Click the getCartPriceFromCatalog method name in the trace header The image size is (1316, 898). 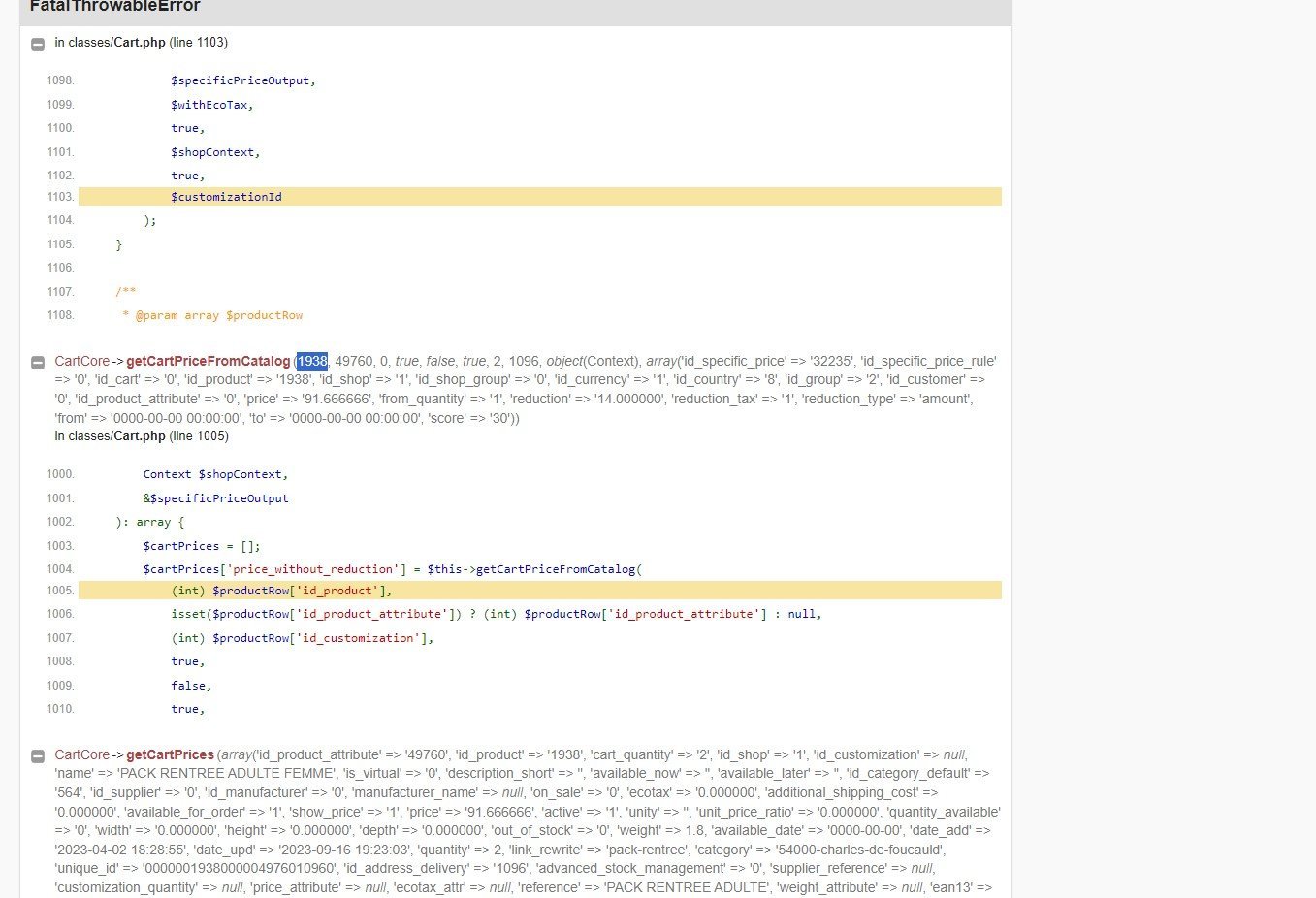(x=209, y=361)
